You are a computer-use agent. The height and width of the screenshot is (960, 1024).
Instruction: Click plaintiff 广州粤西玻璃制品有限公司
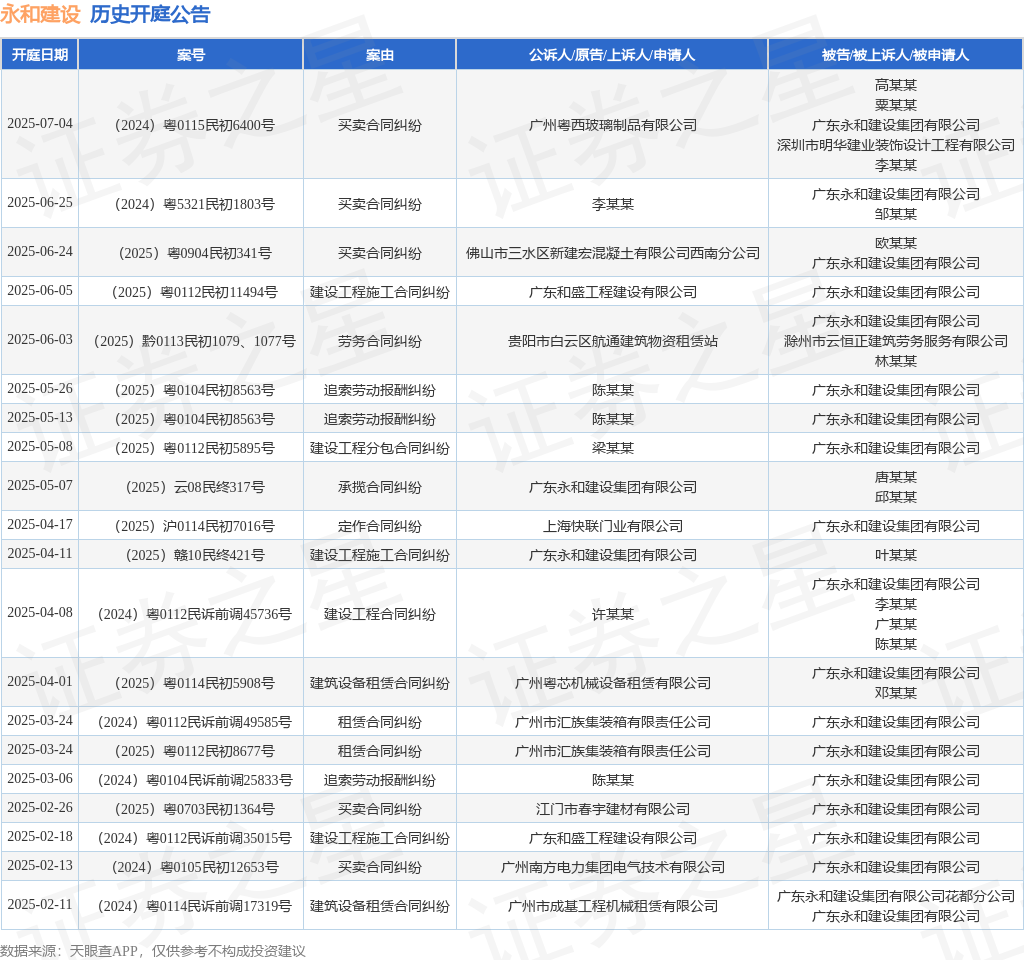612,125
